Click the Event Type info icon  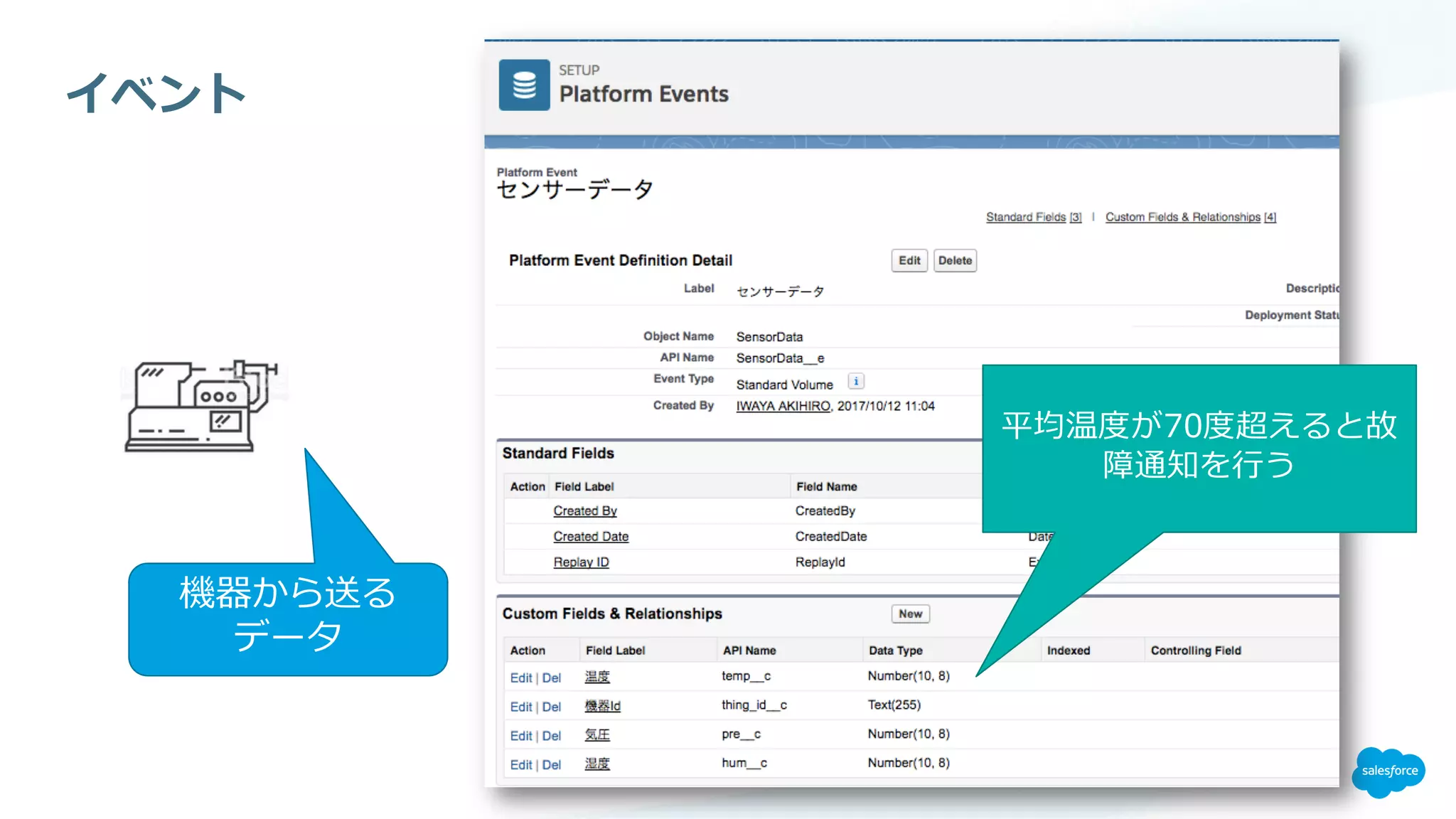[856, 382]
